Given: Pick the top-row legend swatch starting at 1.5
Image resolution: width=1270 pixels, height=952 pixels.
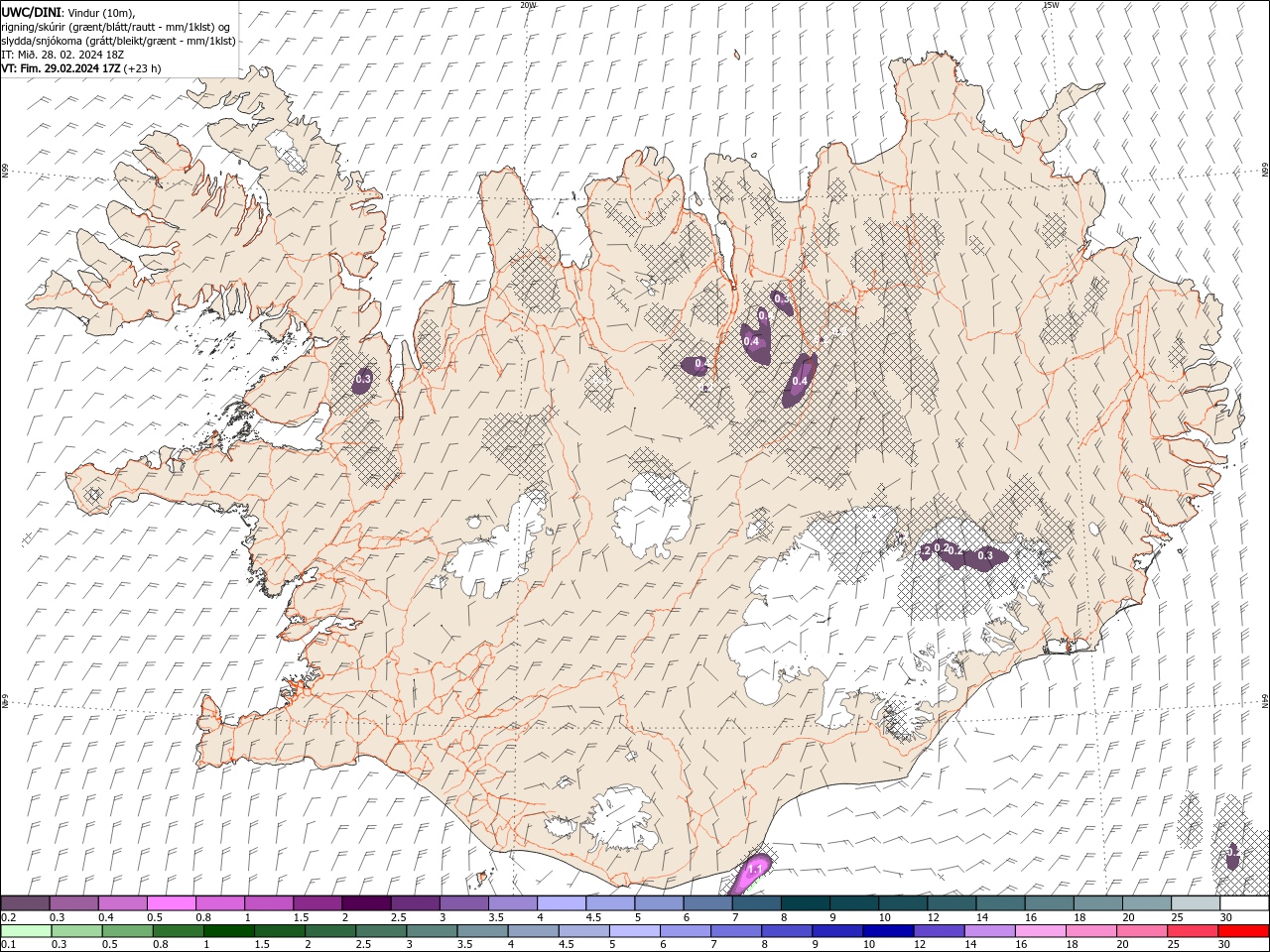Looking at the screenshot, I should pos(317,903).
